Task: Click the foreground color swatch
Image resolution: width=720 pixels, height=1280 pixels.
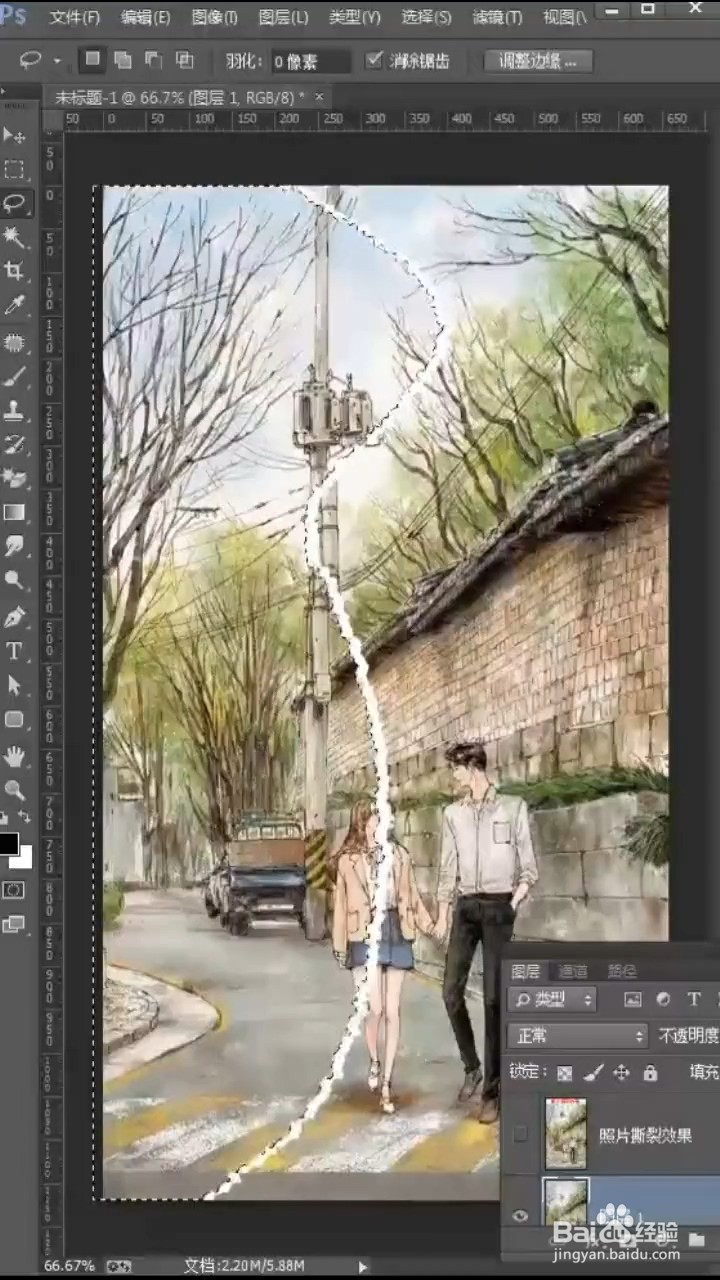Action: [x=8, y=842]
